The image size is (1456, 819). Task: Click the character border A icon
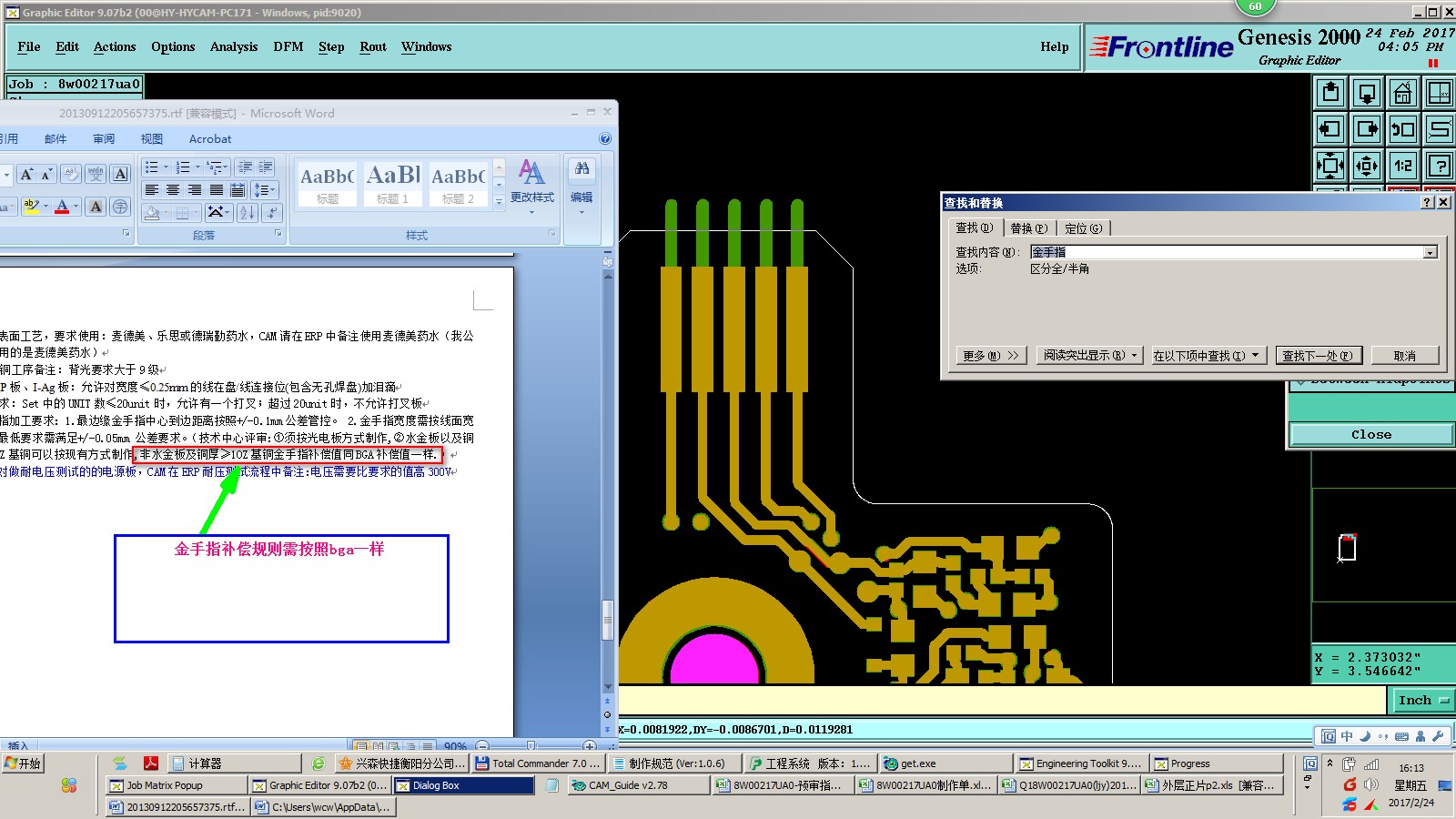(x=120, y=174)
